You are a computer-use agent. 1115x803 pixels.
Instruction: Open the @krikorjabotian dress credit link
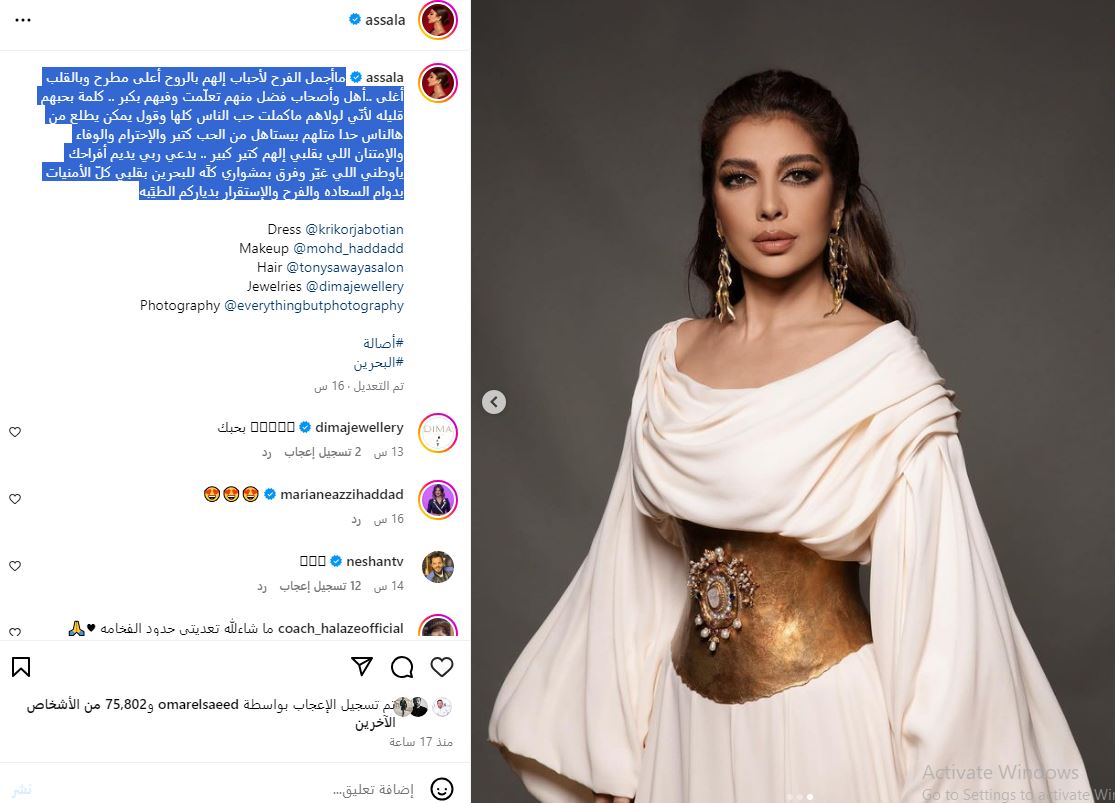(x=354, y=229)
